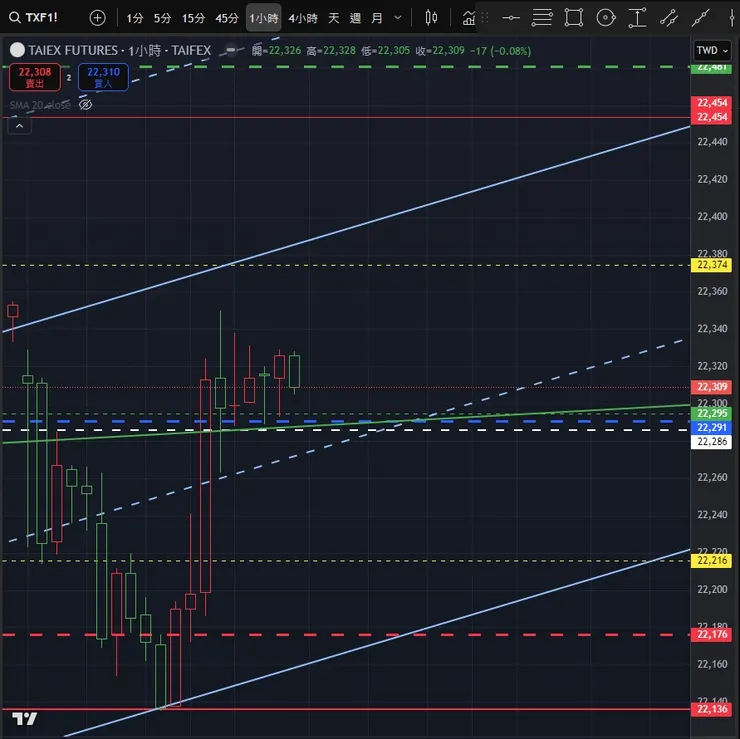740x739 pixels.
Task: Click the spread value 2 between quotes
Action: 69,77
